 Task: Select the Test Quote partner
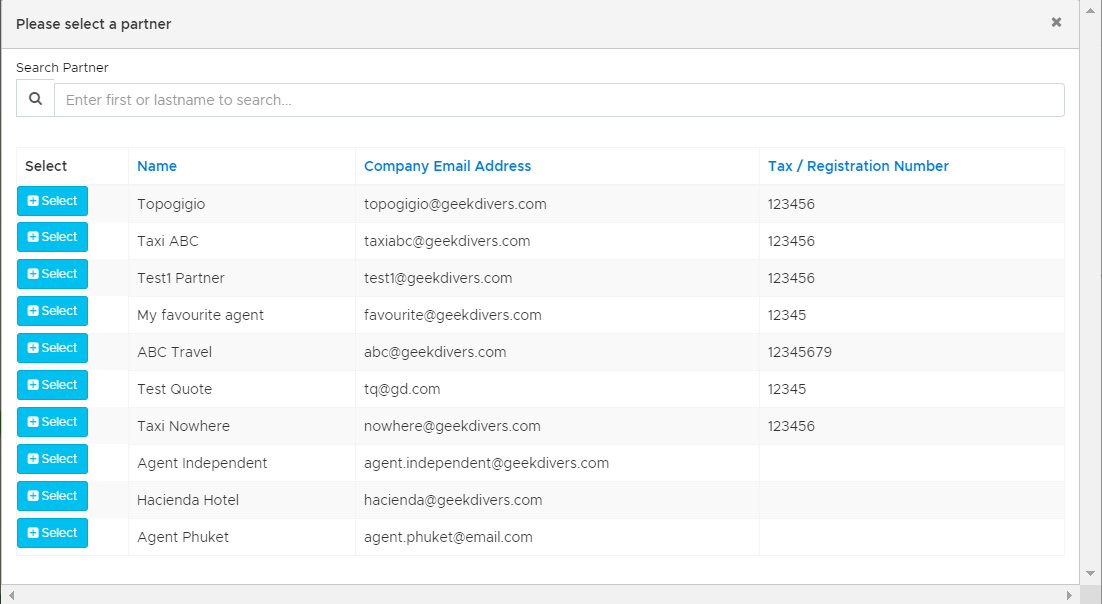(53, 385)
